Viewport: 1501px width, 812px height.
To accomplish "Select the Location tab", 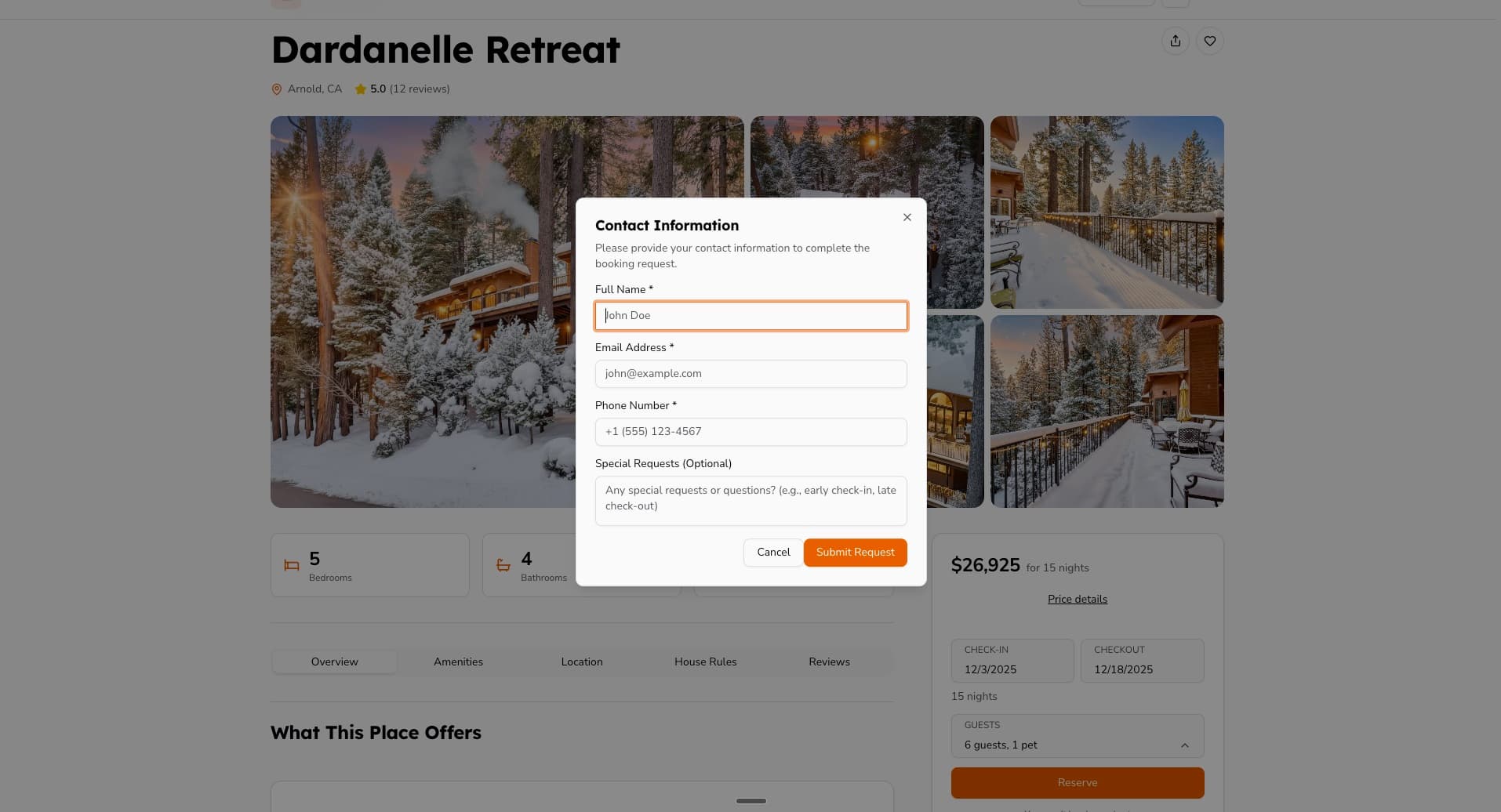I will pos(582,662).
